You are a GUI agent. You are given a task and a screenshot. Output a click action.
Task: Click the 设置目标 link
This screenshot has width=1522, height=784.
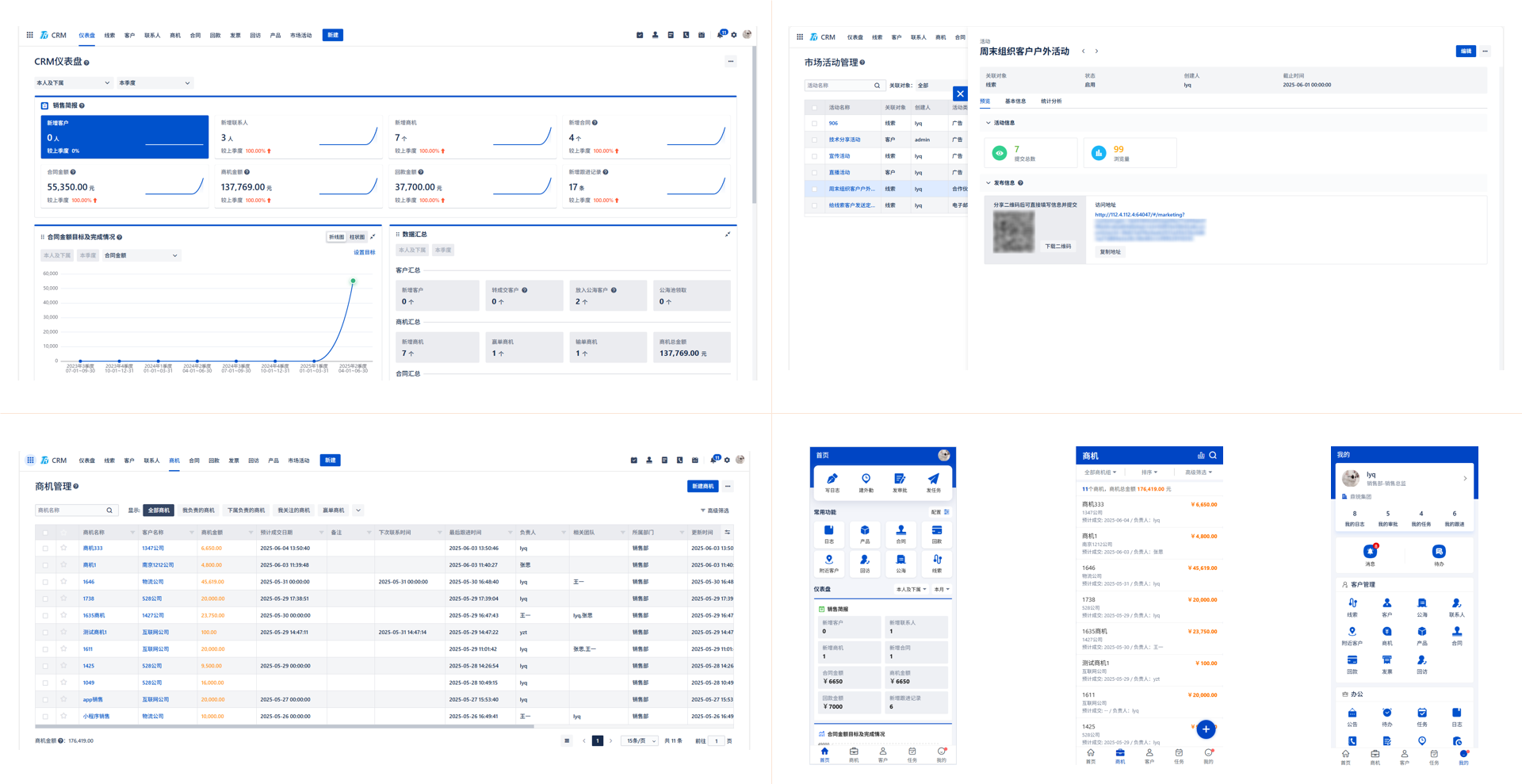[x=364, y=253]
